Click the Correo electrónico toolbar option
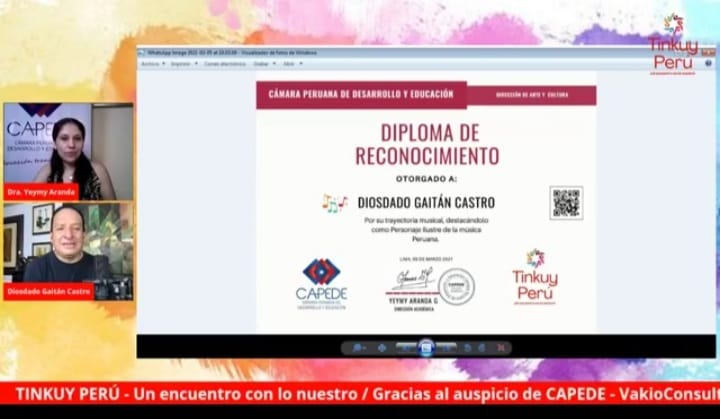The image size is (720, 419). [225, 64]
